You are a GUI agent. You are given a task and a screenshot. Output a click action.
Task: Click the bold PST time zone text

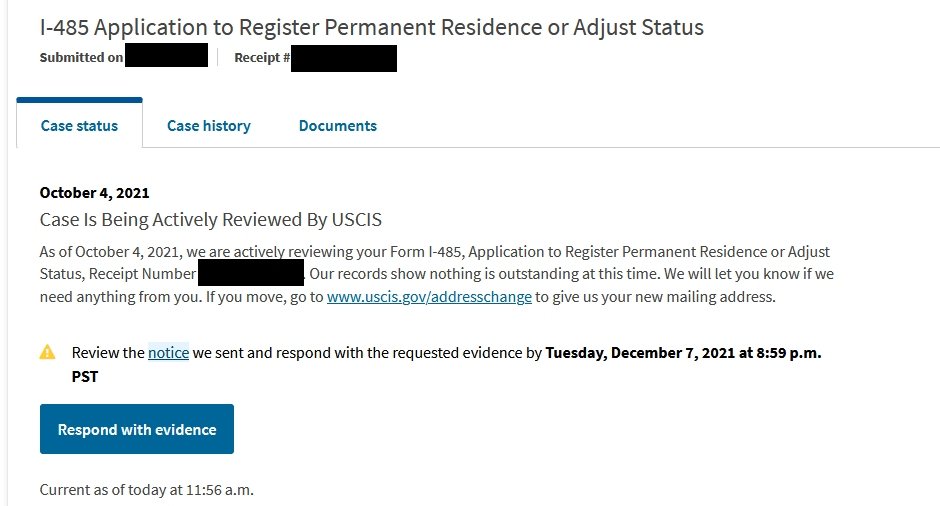point(85,377)
